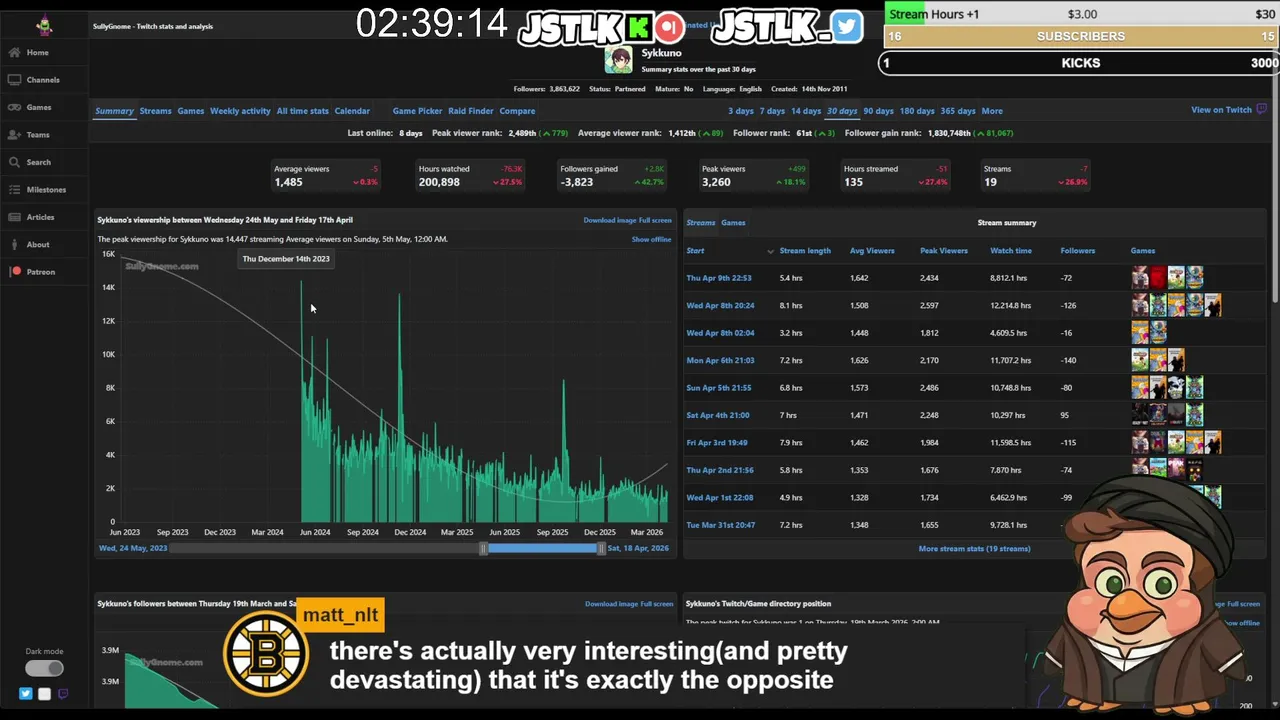Select the 30 days range
The width and height of the screenshot is (1280, 720).
pos(842,111)
